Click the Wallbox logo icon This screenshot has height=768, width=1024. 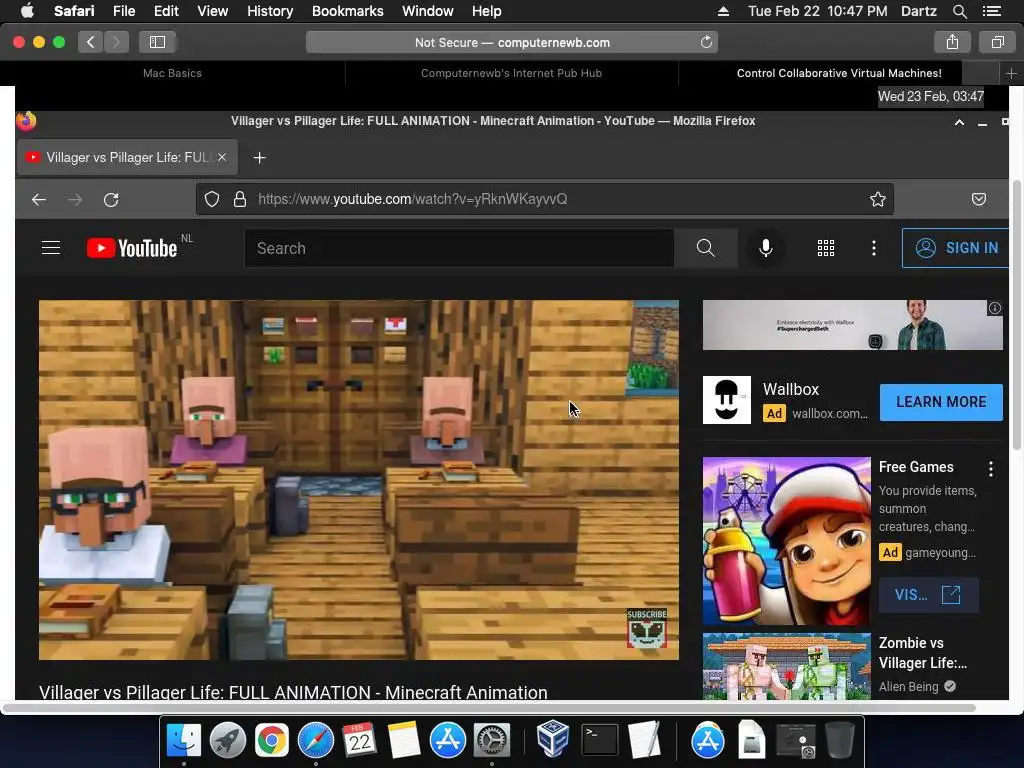[727, 400]
